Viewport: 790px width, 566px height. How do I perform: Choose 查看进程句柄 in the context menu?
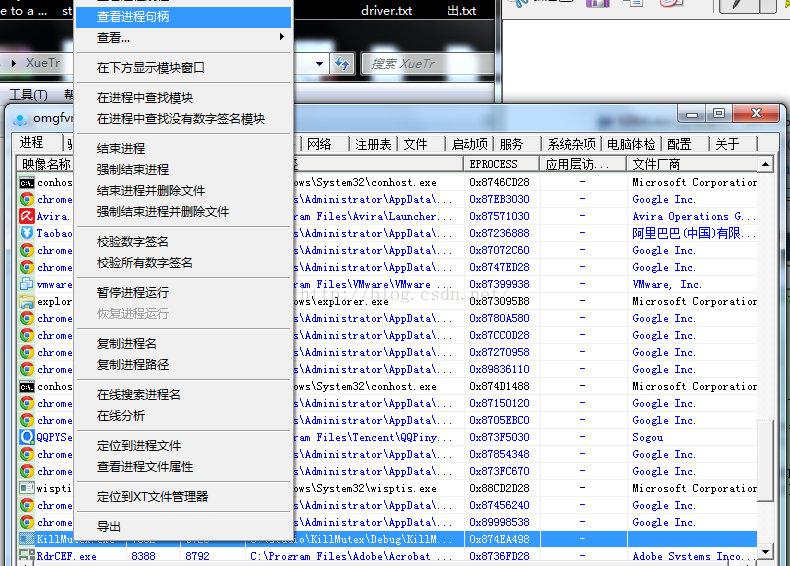point(183,17)
